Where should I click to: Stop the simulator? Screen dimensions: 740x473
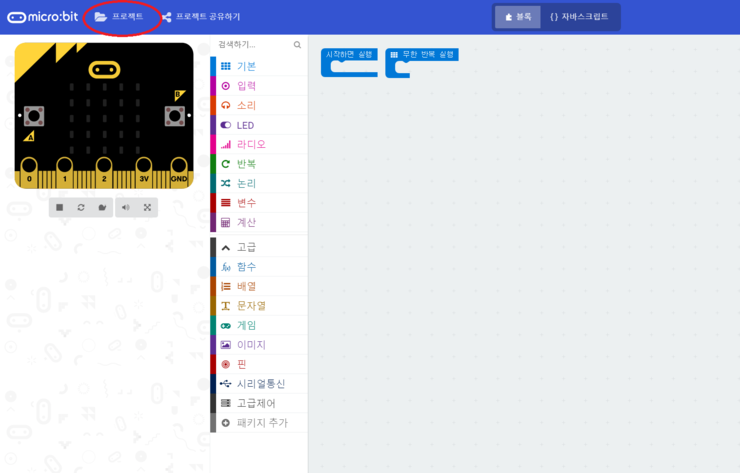click(x=59, y=207)
